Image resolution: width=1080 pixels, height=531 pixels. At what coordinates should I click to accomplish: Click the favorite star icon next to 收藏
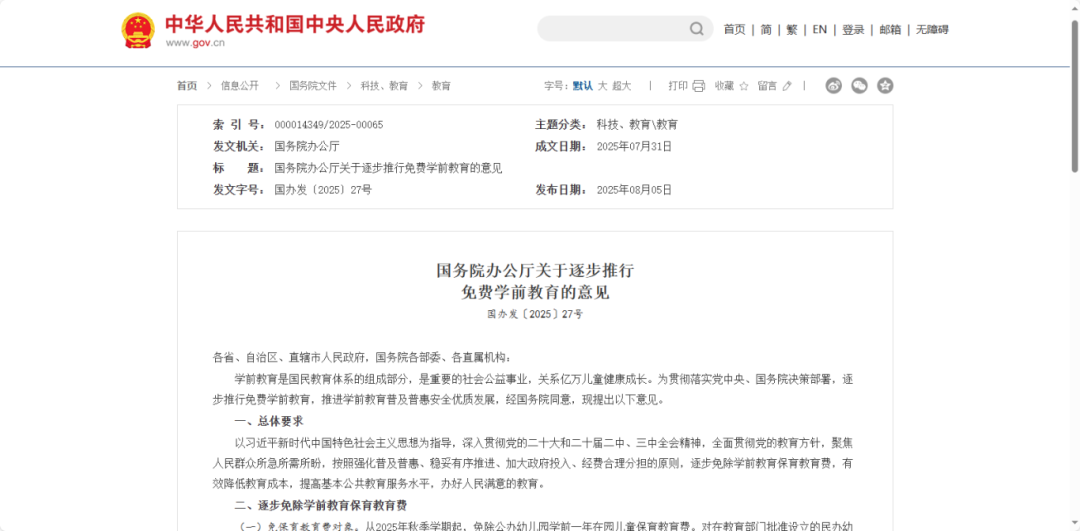(744, 86)
